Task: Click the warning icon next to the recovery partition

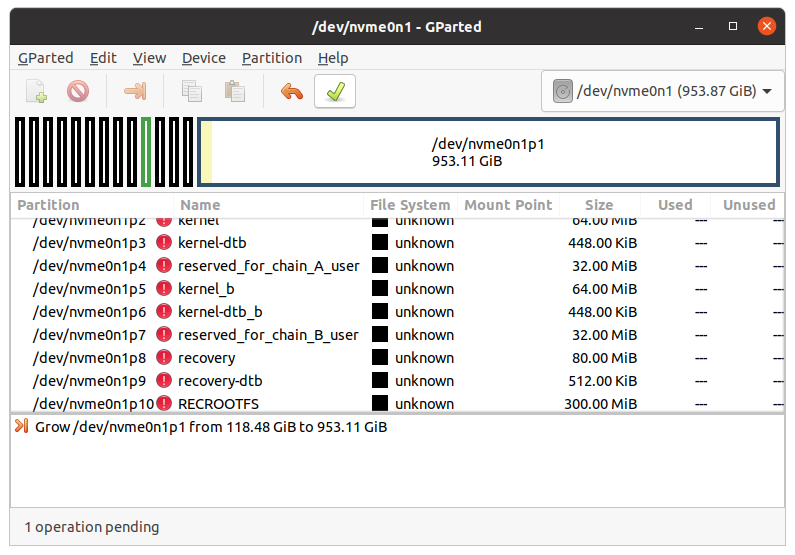Action: pyautogui.click(x=164, y=358)
